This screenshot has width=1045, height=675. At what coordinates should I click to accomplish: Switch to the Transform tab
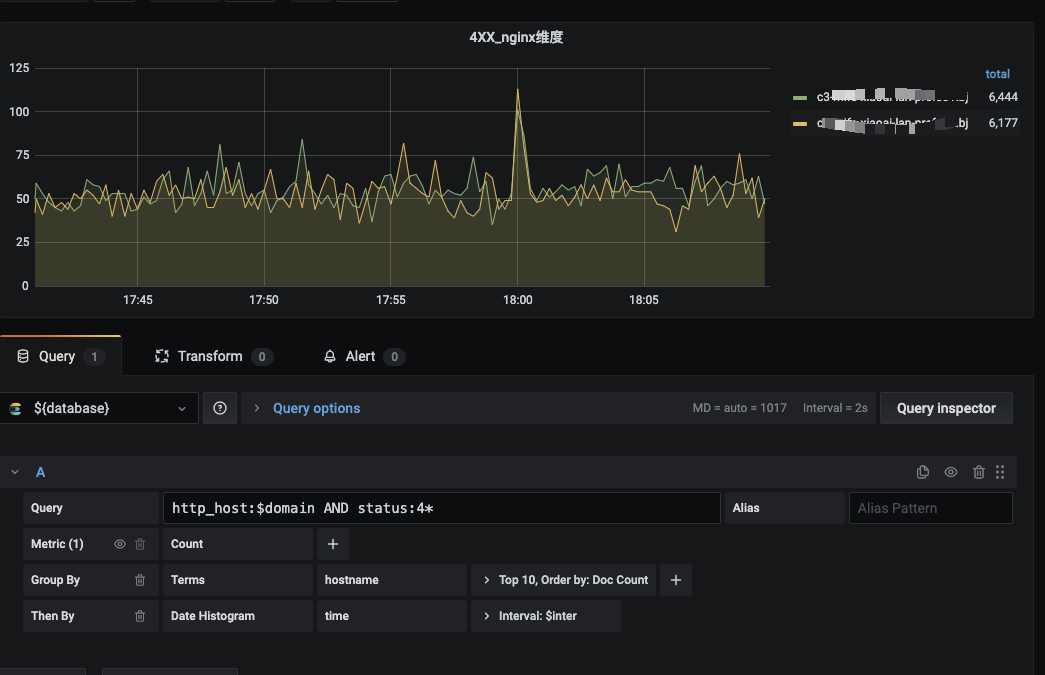(x=210, y=356)
